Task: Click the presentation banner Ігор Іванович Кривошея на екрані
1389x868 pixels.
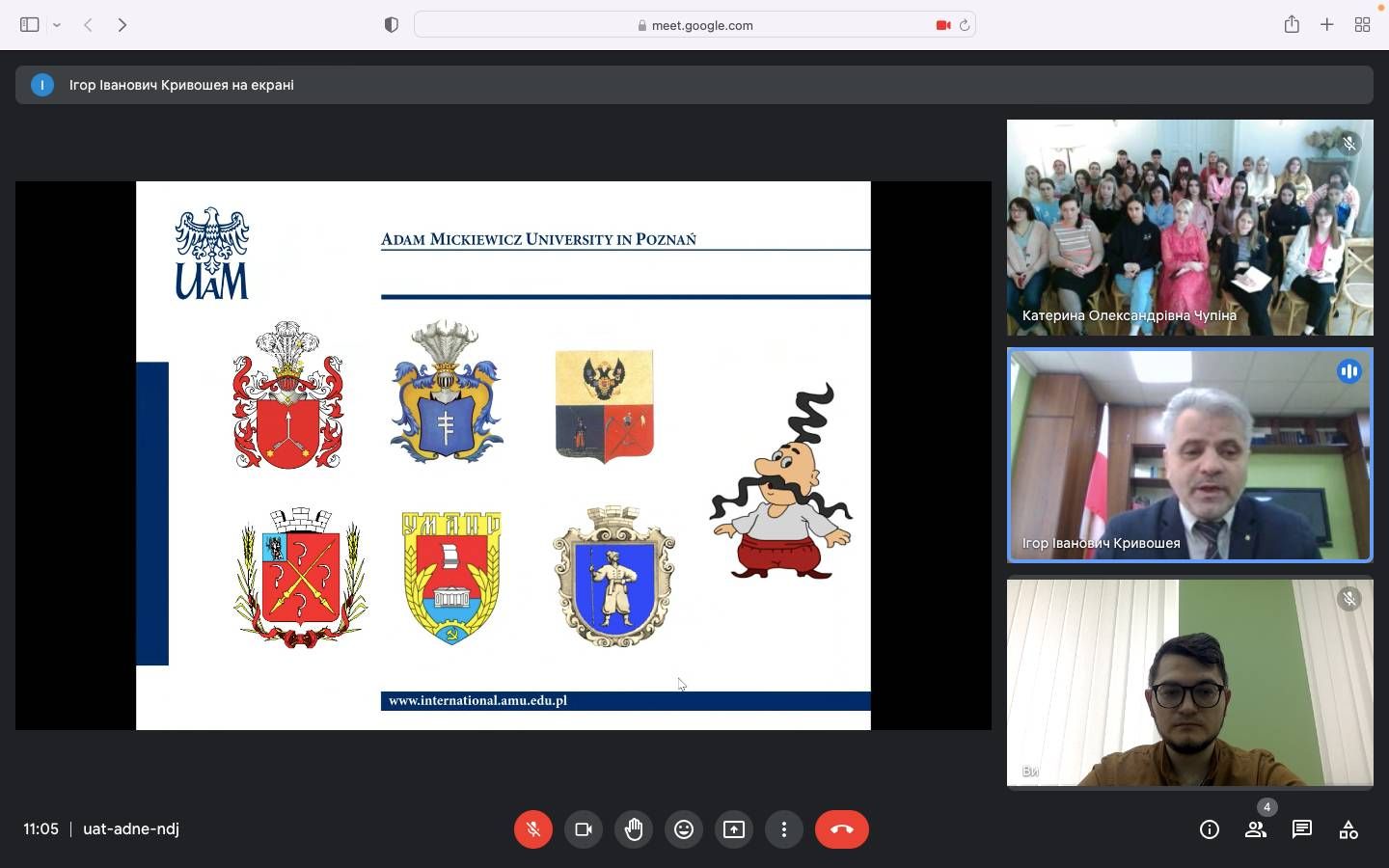Action: pyautogui.click(x=694, y=85)
